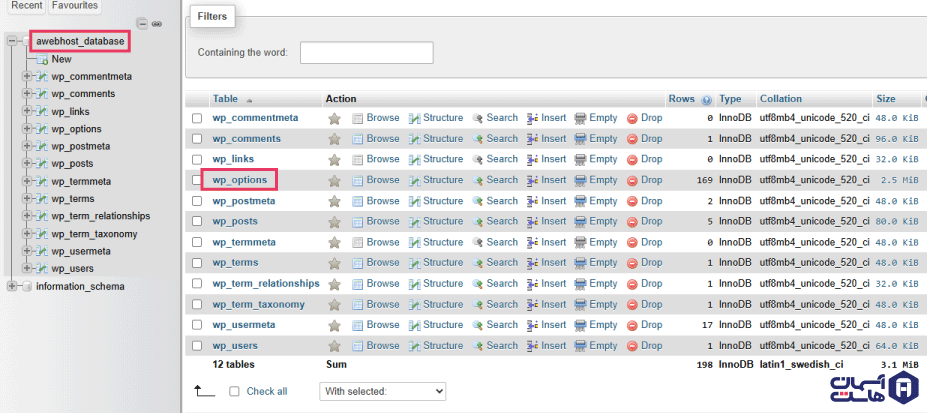This screenshot has width=927, height=413.
Task: Click the Structure icon for wp_posts row
Action: click(414, 222)
